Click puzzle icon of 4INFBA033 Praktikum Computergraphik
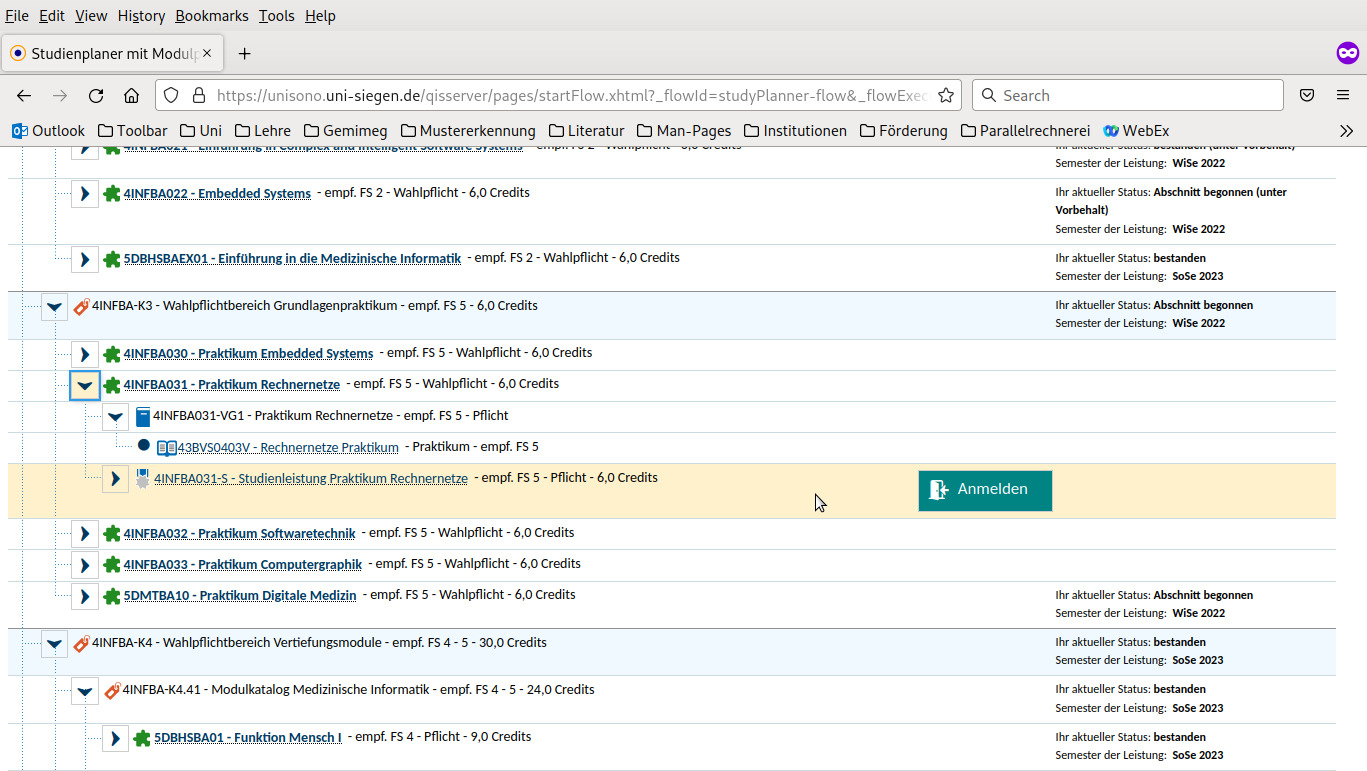The width and height of the screenshot is (1367, 771). pyautogui.click(x=112, y=564)
